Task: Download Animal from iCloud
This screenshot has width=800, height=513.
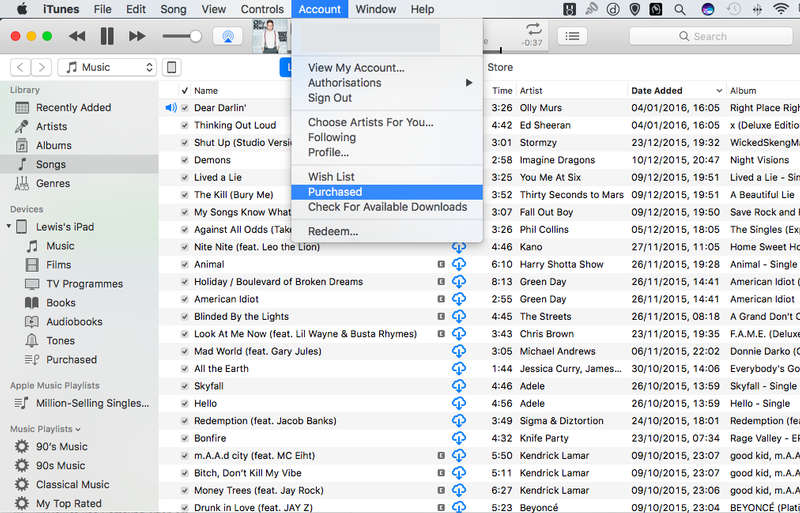Action: tap(459, 264)
